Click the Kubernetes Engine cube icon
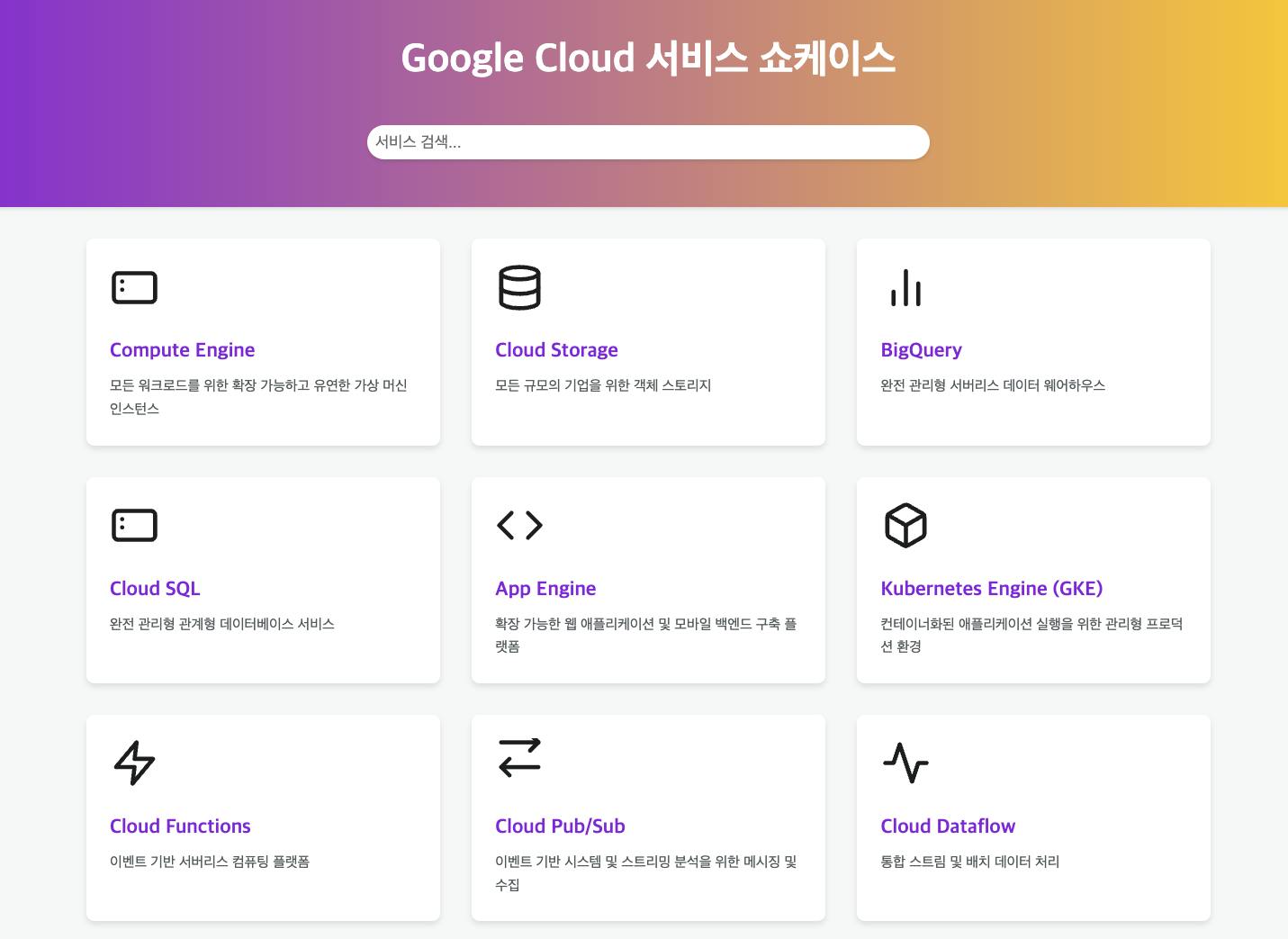 pyautogui.click(x=905, y=526)
